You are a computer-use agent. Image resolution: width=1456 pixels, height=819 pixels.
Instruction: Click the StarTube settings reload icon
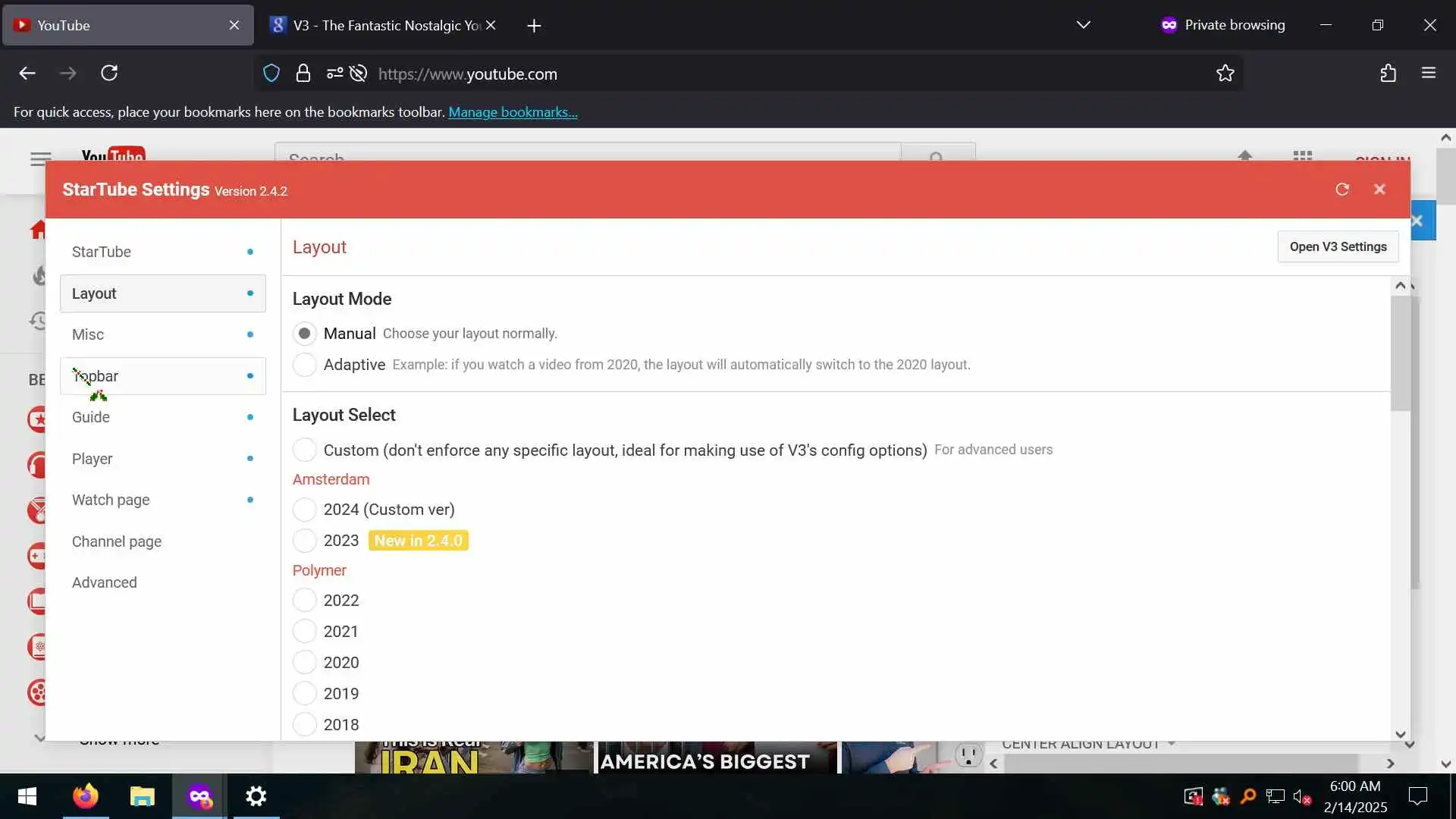point(1342,190)
